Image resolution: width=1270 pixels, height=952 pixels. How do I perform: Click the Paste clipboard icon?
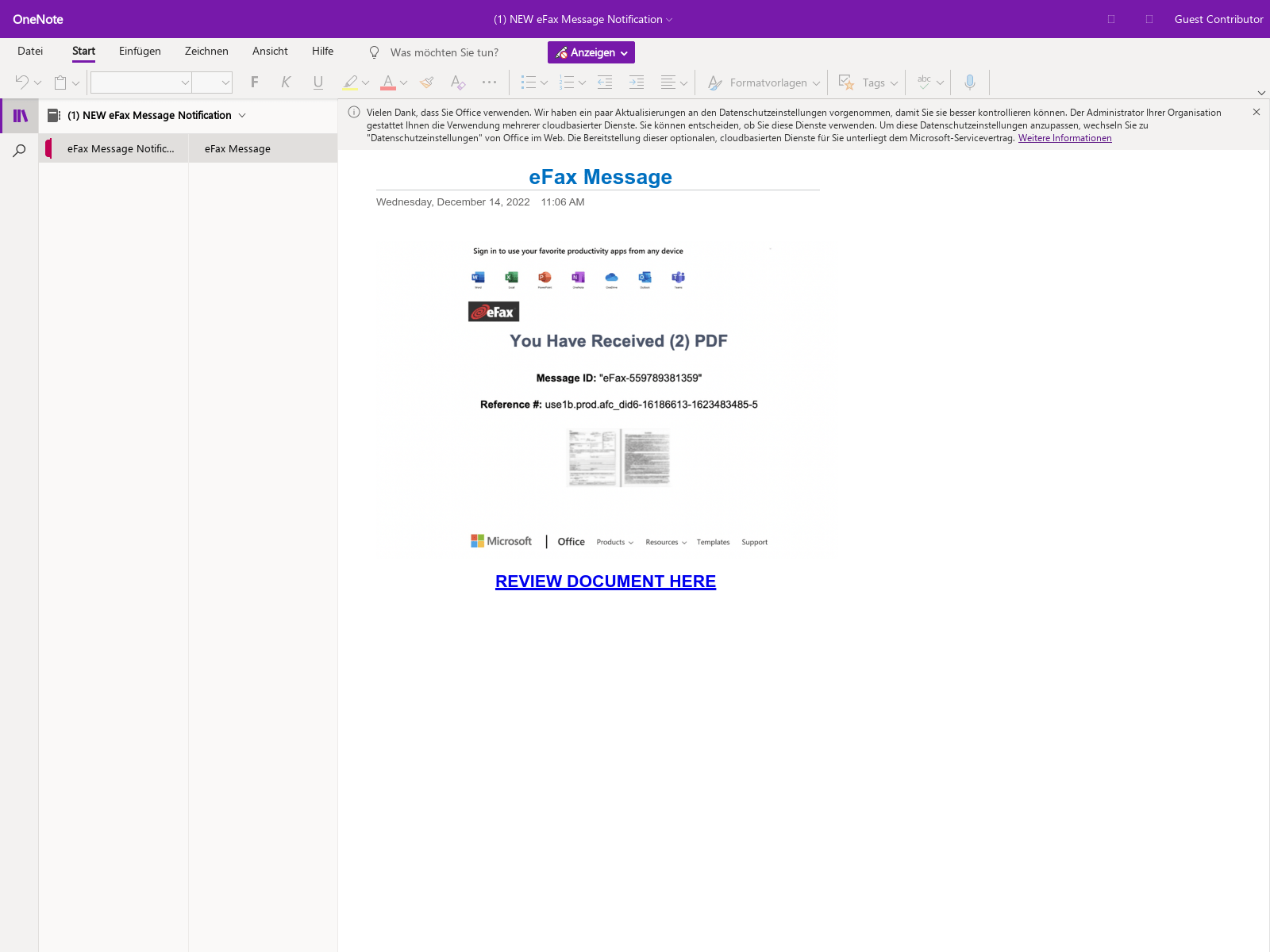click(x=60, y=82)
